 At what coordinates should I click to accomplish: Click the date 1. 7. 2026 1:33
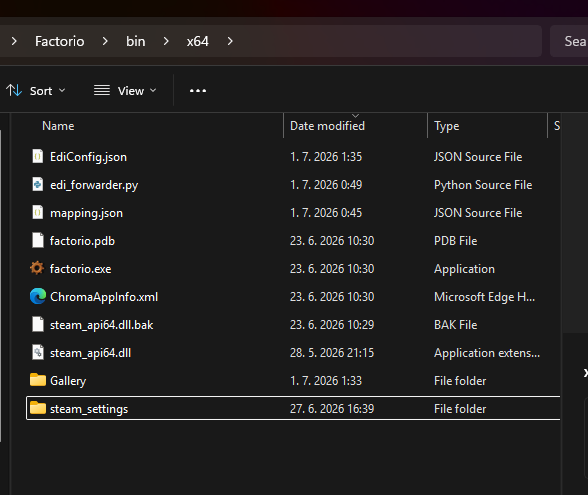pyautogui.click(x=326, y=381)
